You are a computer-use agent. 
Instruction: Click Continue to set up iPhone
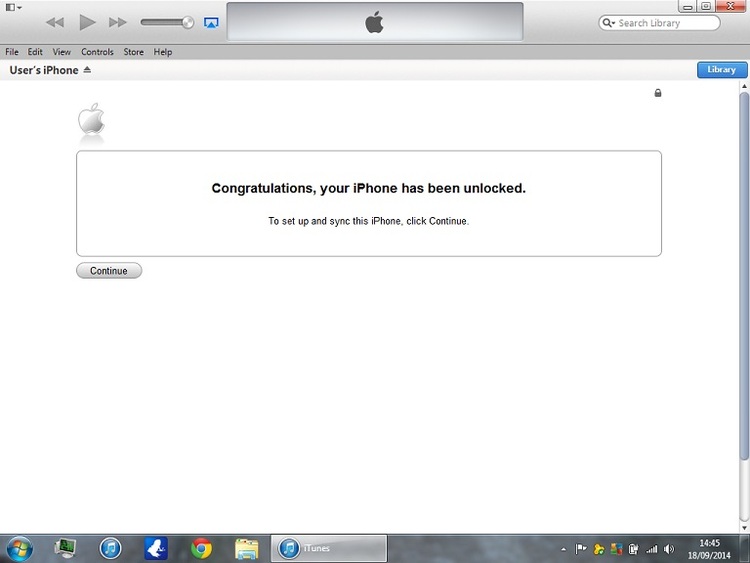coord(109,271)
